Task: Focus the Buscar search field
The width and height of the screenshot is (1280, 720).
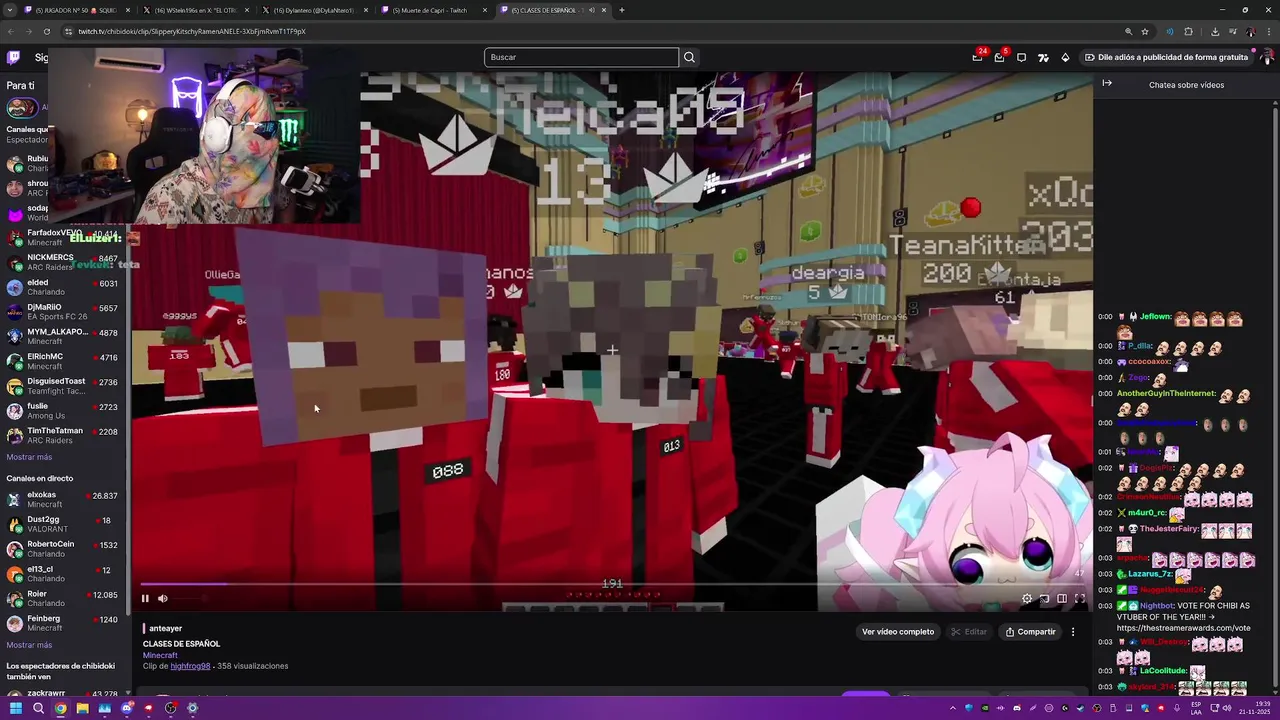Action: click(x=581, y=57)
